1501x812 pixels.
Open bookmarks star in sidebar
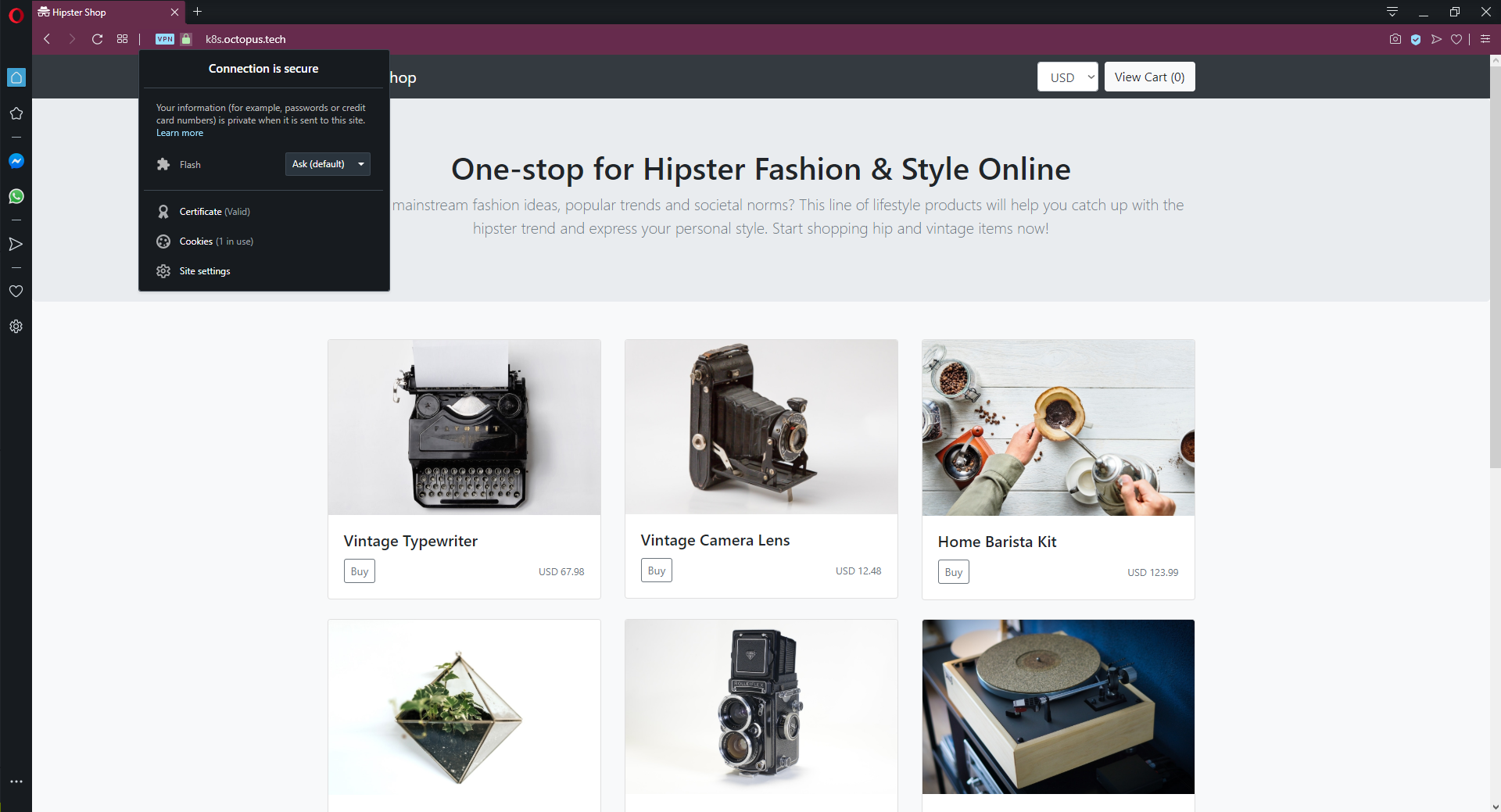point(16,113)
